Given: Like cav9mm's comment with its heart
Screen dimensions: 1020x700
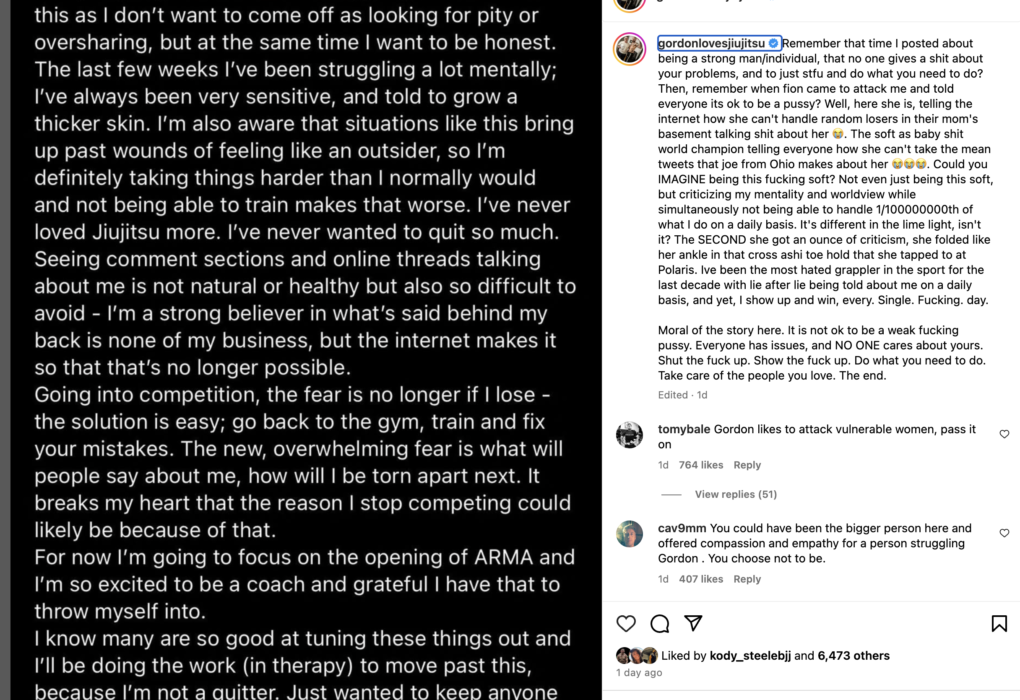Looking at the screenshot, I should pos(1004,534).
